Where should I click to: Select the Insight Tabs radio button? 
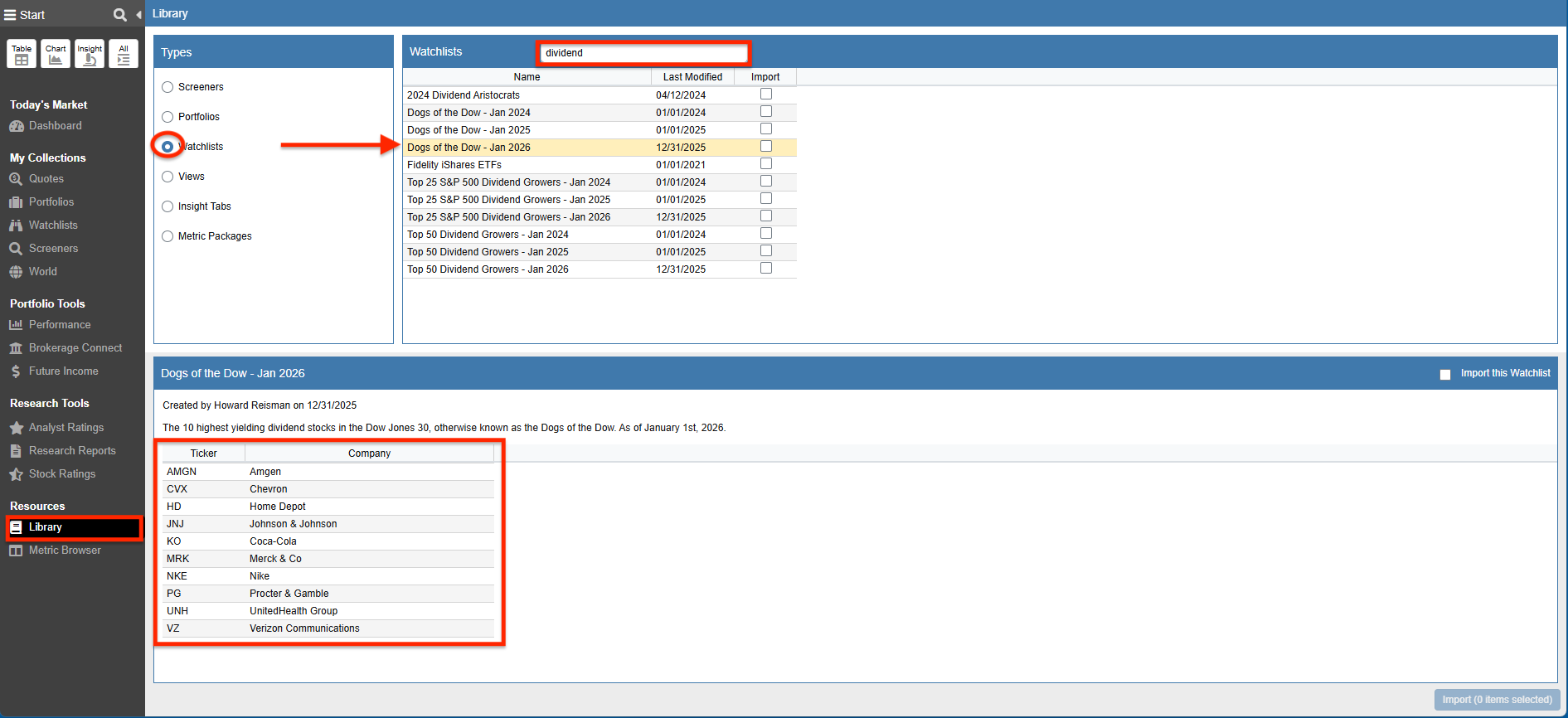pos(167,206)
